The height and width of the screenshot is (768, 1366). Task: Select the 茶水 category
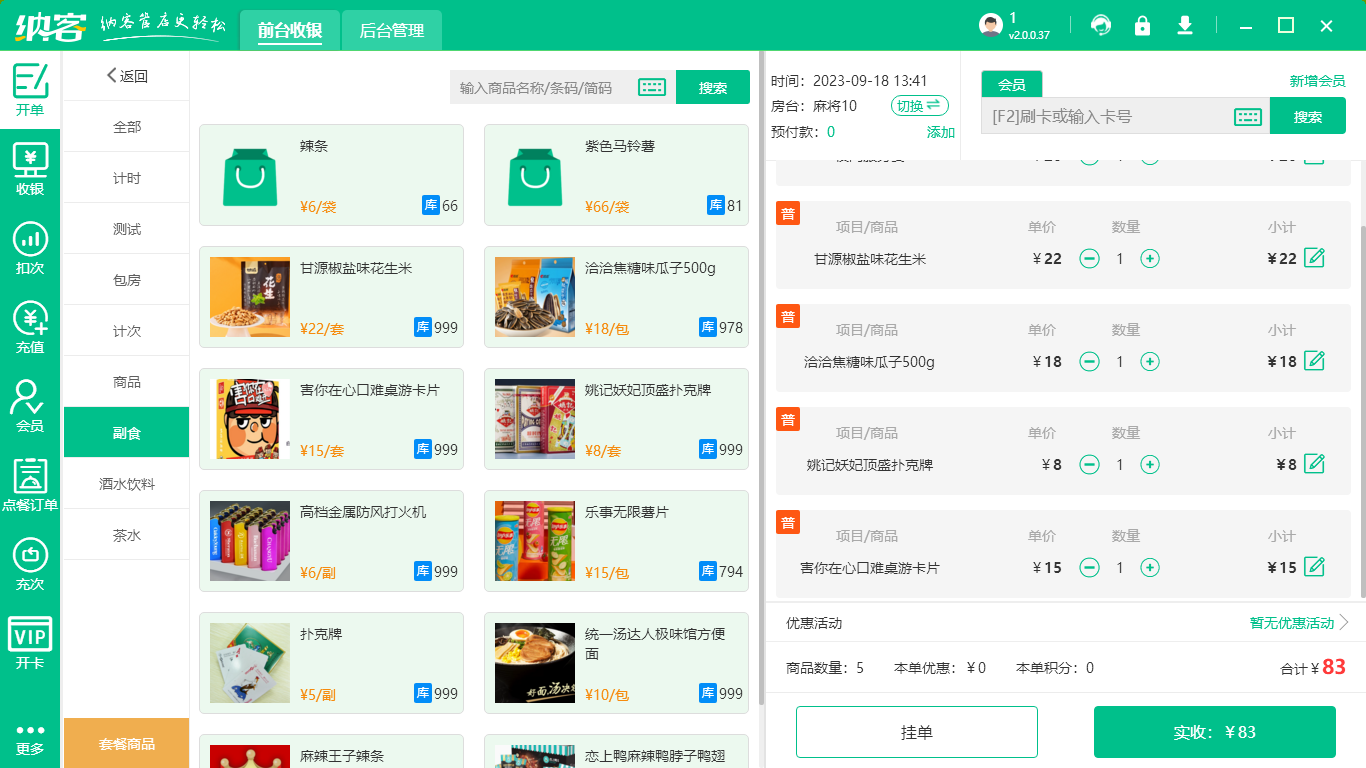coord(126,535)
